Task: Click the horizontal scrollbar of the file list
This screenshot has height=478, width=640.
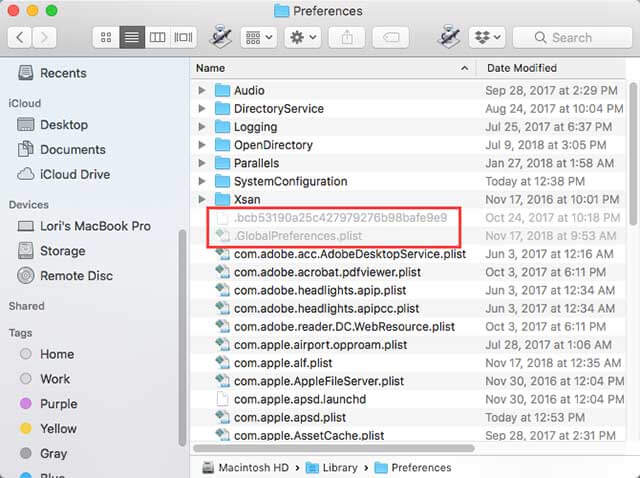Action: pyautogui.click(x=333, y=448)
